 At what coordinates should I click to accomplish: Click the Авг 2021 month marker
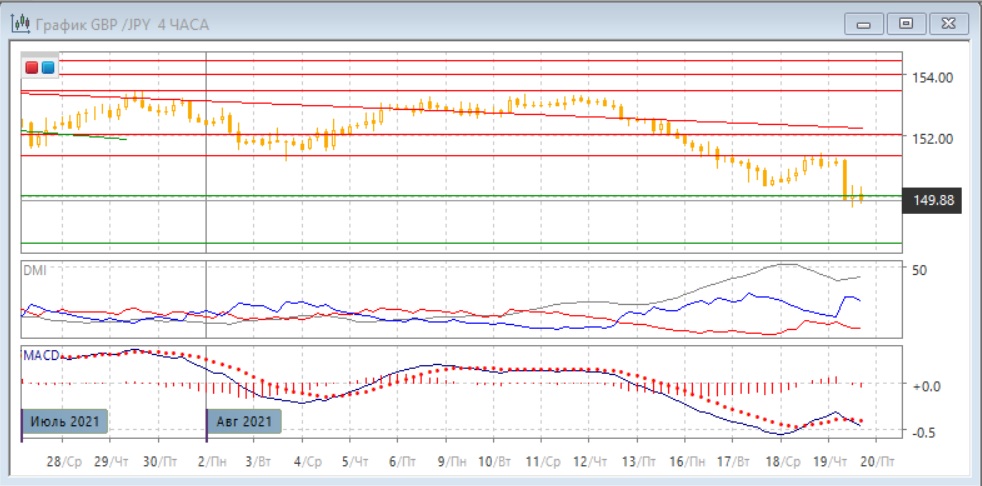point(244,422)
